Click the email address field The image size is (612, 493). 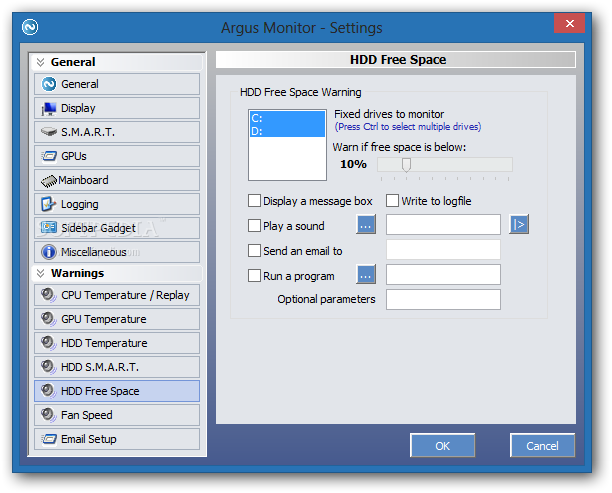click(x=443, y=250)
